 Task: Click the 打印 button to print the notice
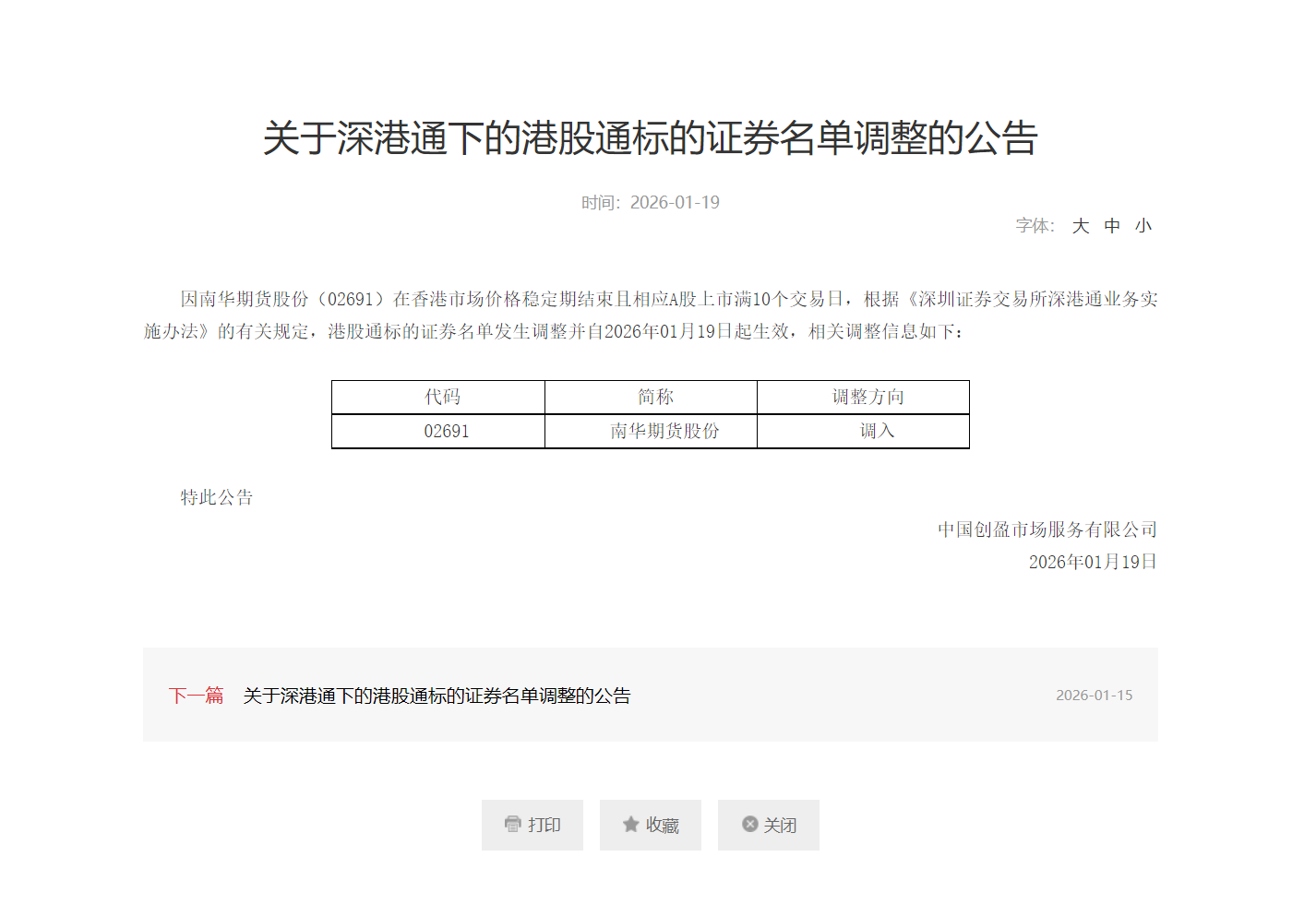tap(532, 825)
